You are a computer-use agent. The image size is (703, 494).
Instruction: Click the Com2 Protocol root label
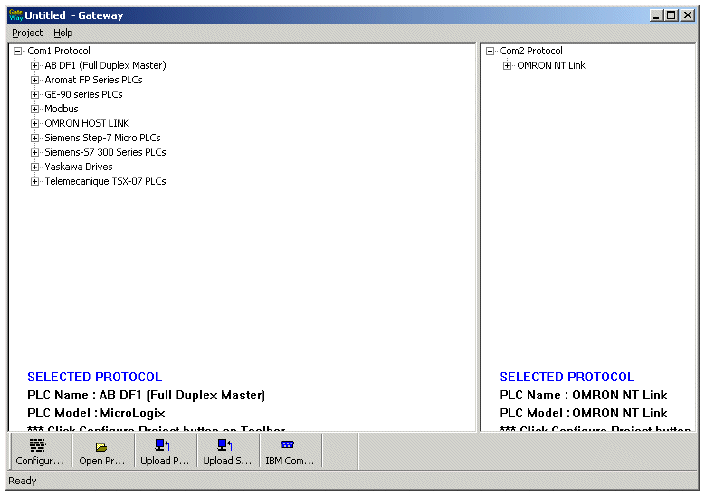tap(531, 51)
